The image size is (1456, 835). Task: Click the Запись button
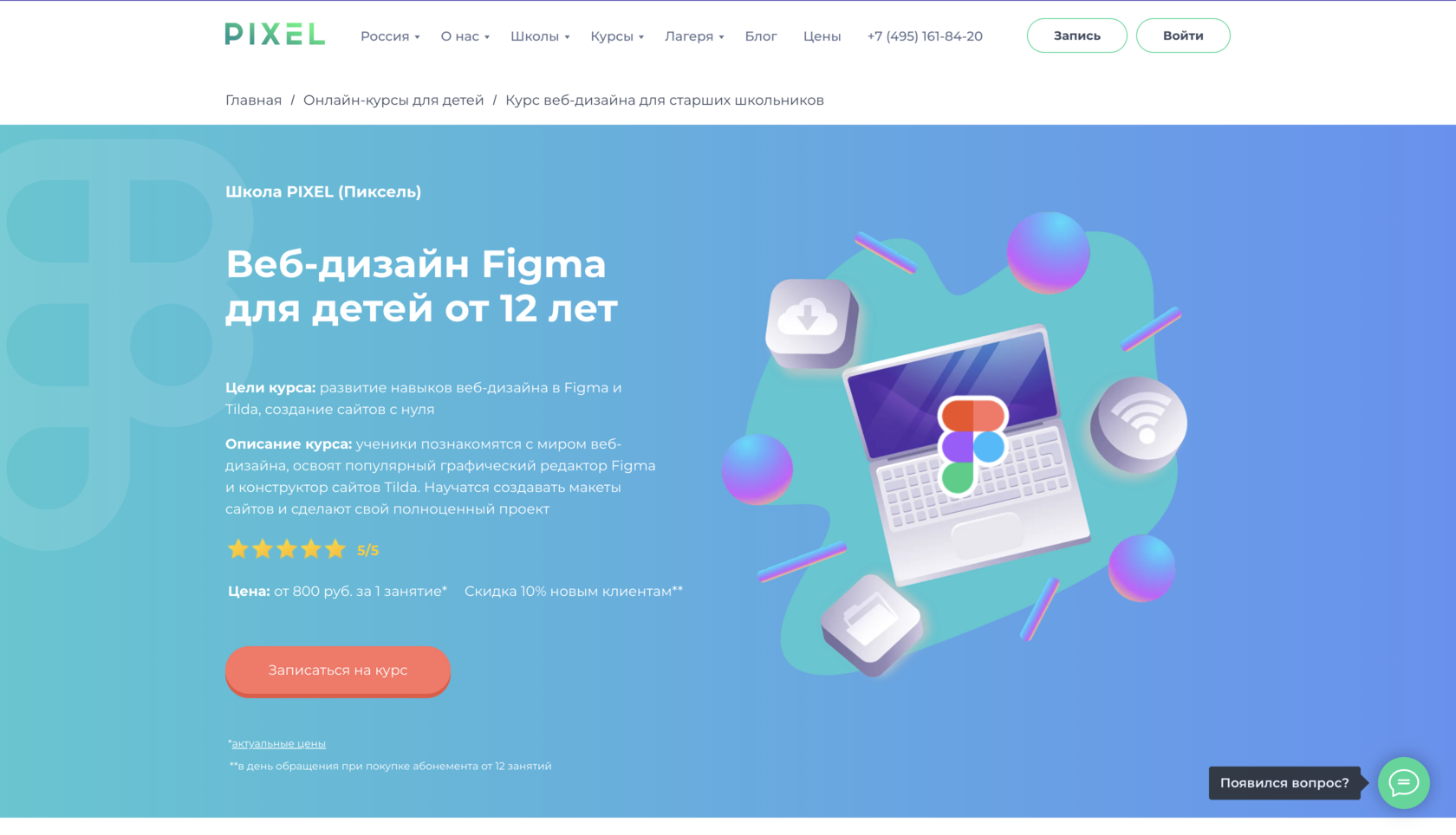coord(1077,36)
